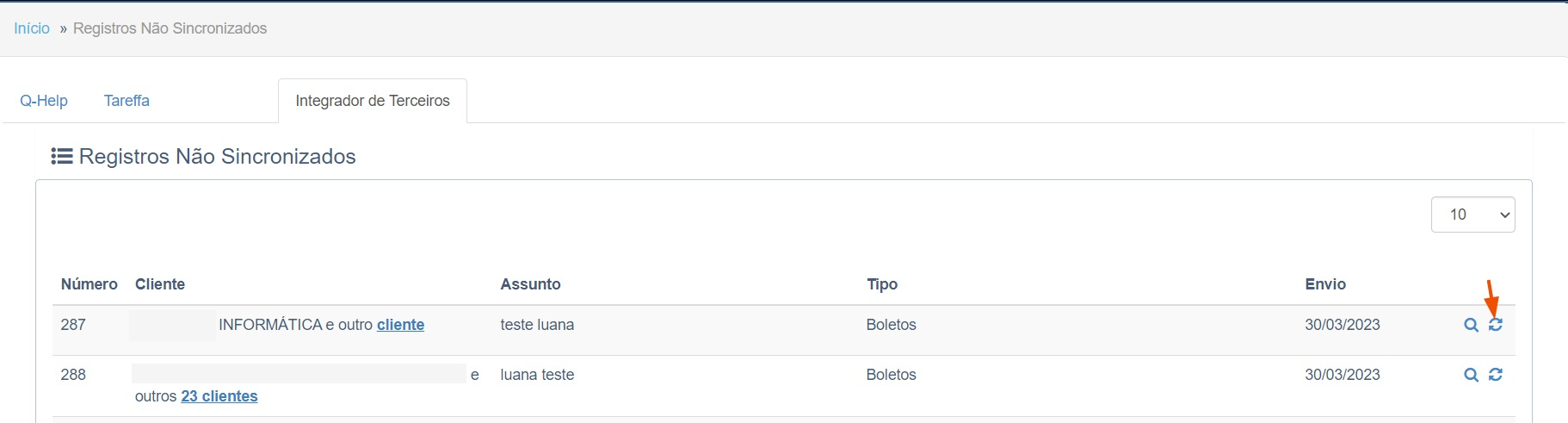1568x423 pixels.
Task: Click the Envio column header
Action: pos(1325,284)
